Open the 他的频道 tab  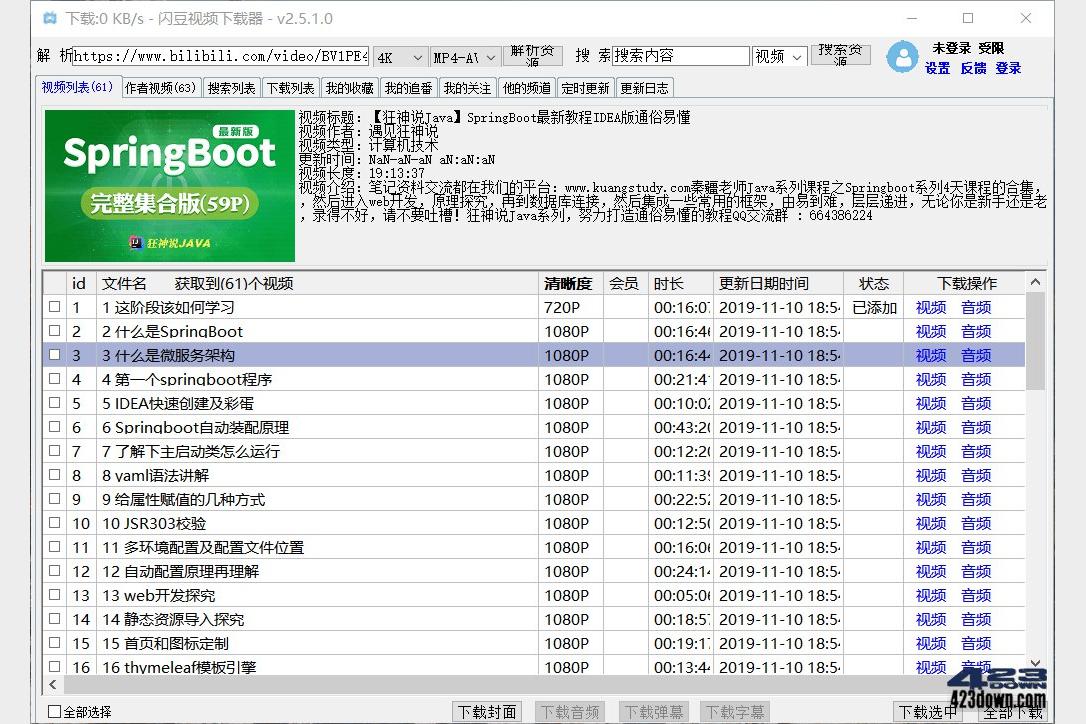(526, 88)
